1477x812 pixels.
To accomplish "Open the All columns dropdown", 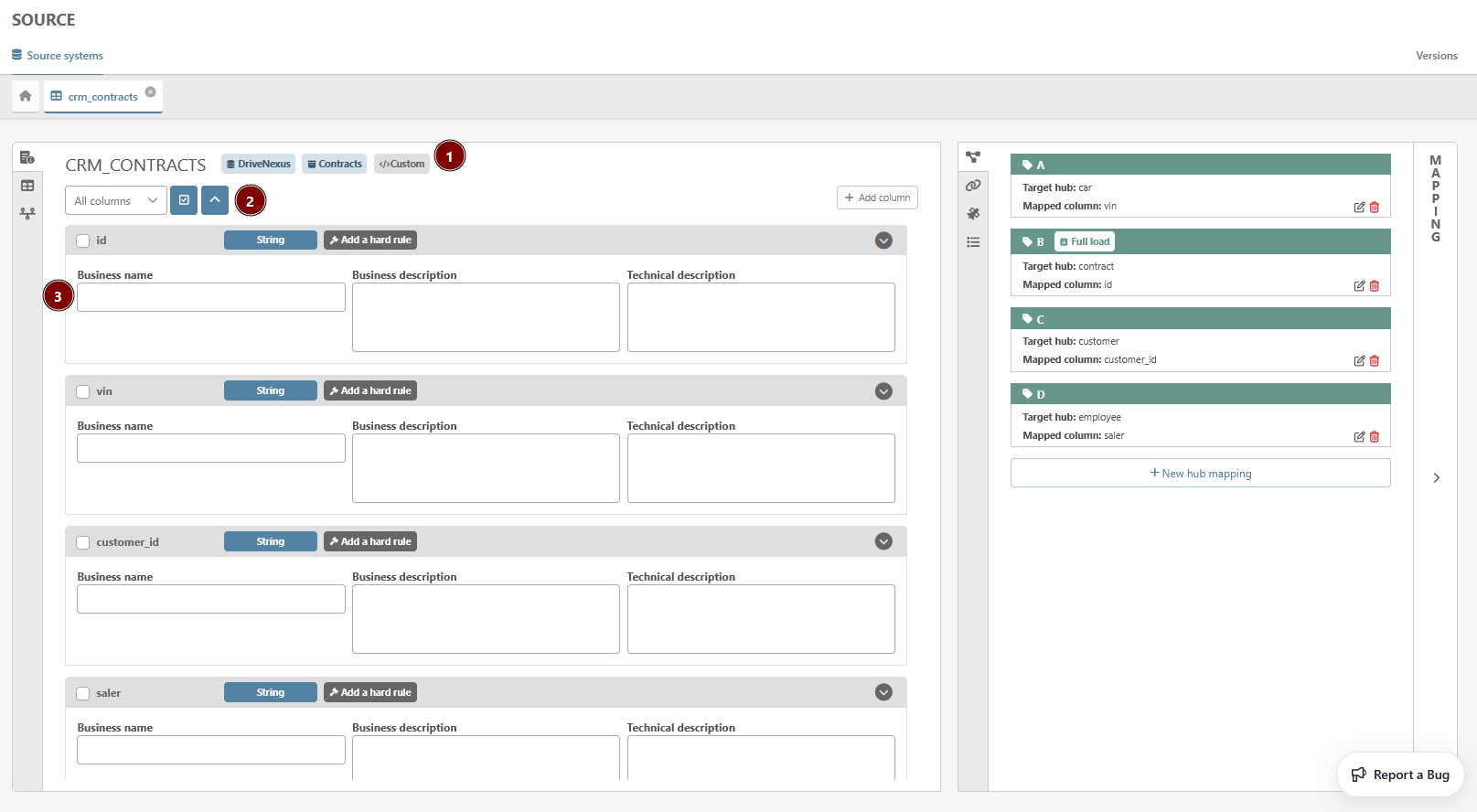I will tap(116, 200).
